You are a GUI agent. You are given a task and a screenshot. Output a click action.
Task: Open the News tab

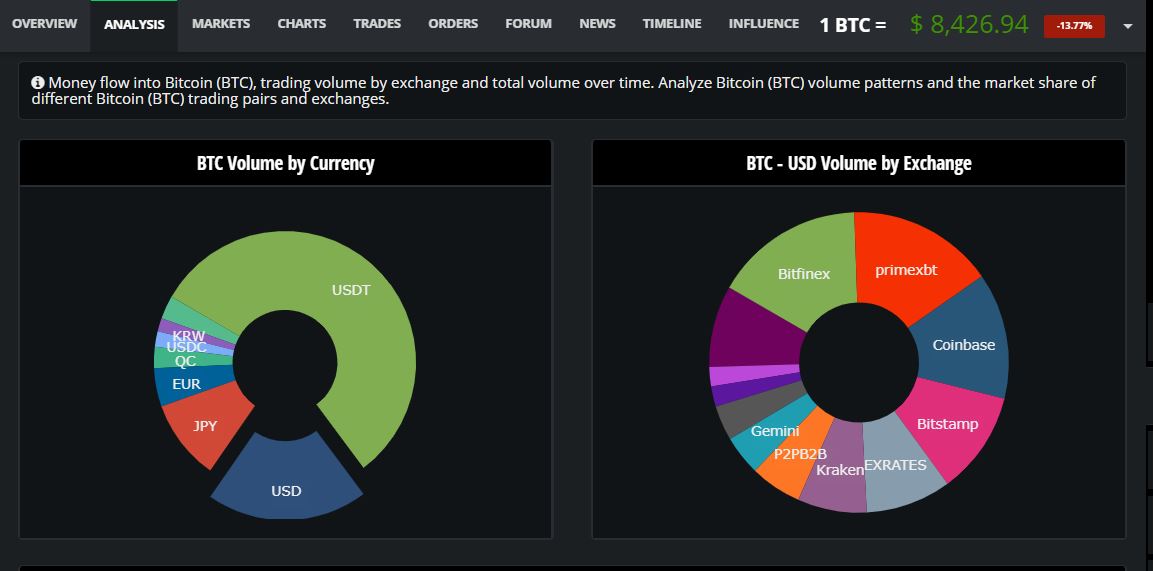(597, 24)
